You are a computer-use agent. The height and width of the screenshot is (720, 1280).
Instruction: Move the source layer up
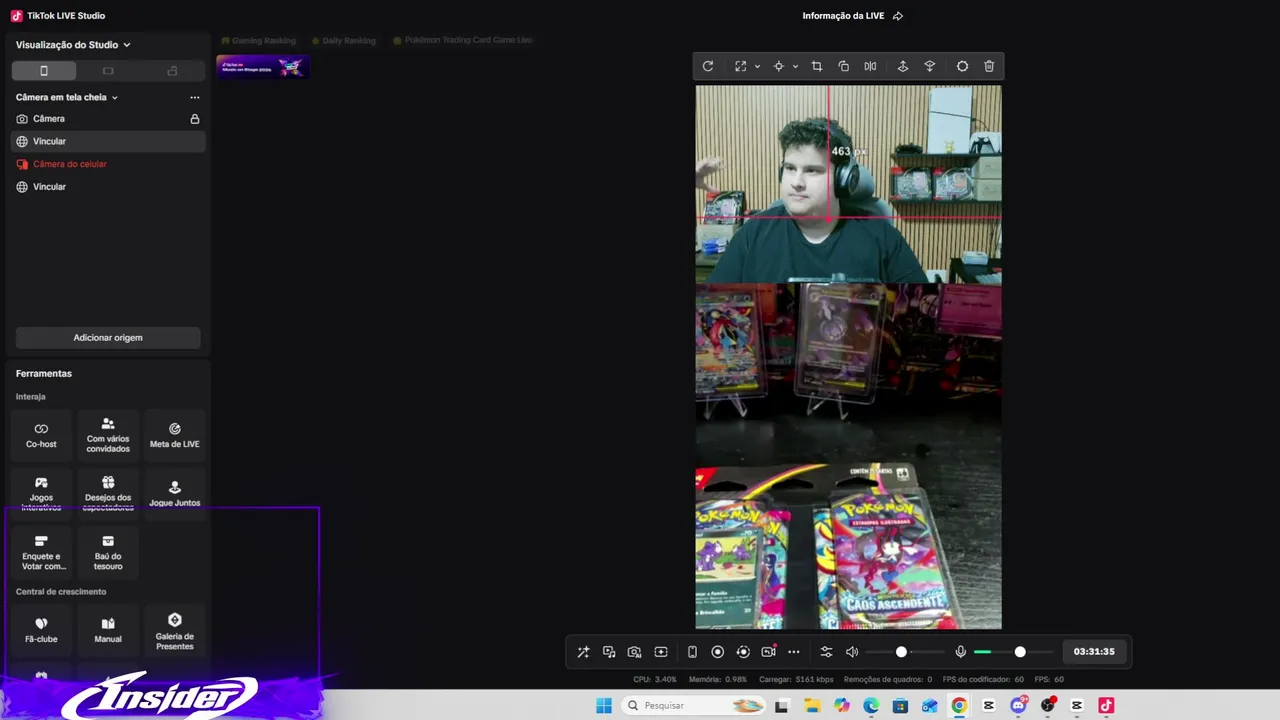click(902, 66)
